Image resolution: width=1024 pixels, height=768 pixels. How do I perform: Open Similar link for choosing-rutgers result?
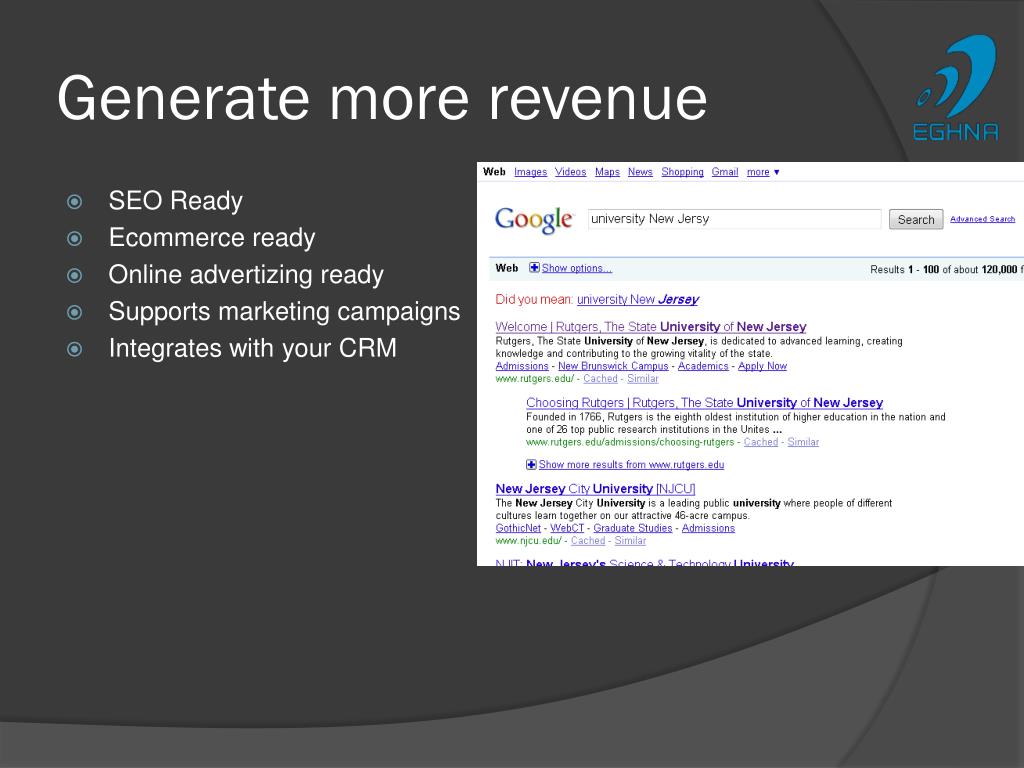tap(803, 442)
